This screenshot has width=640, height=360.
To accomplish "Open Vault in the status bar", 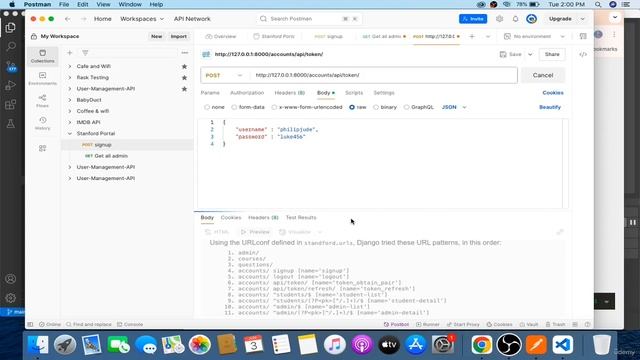I will tap(529, 324).
